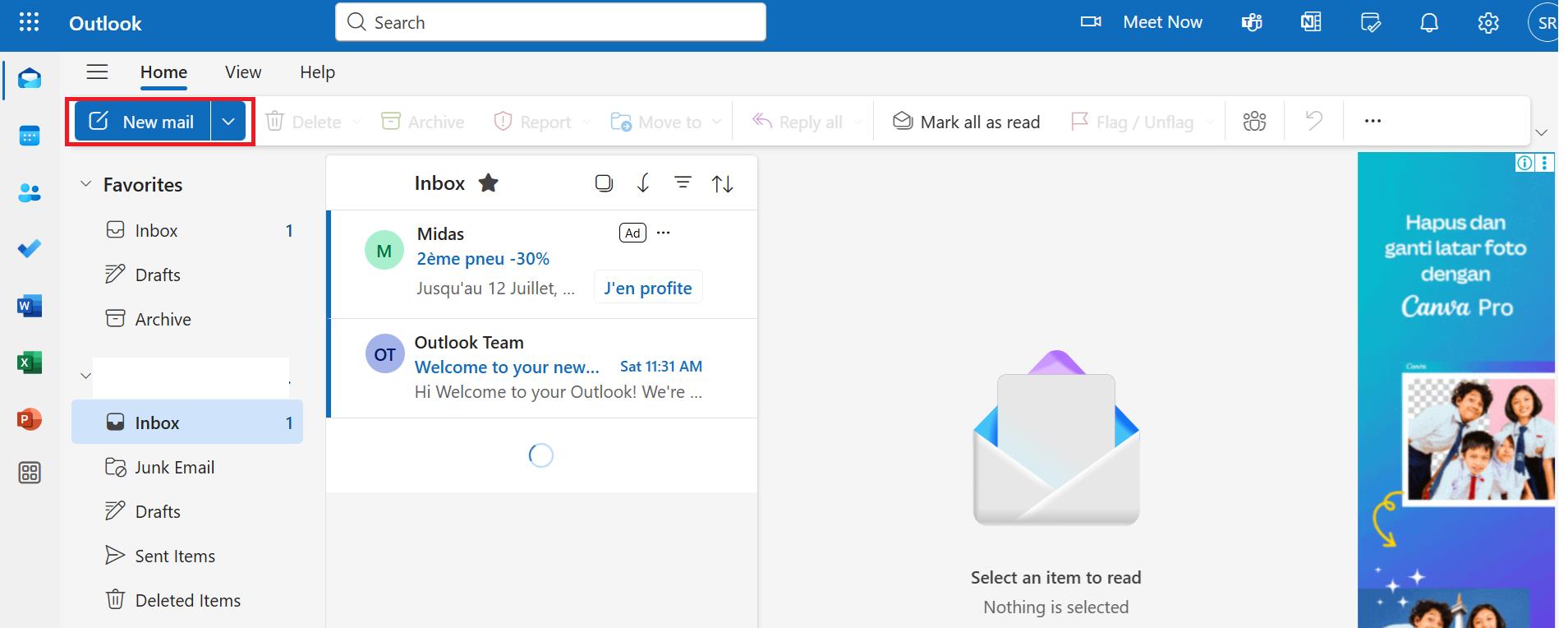Click the J'en profite link
Image resolution: width=1568 pixels, height=628 pixels.
coord(647,288)
